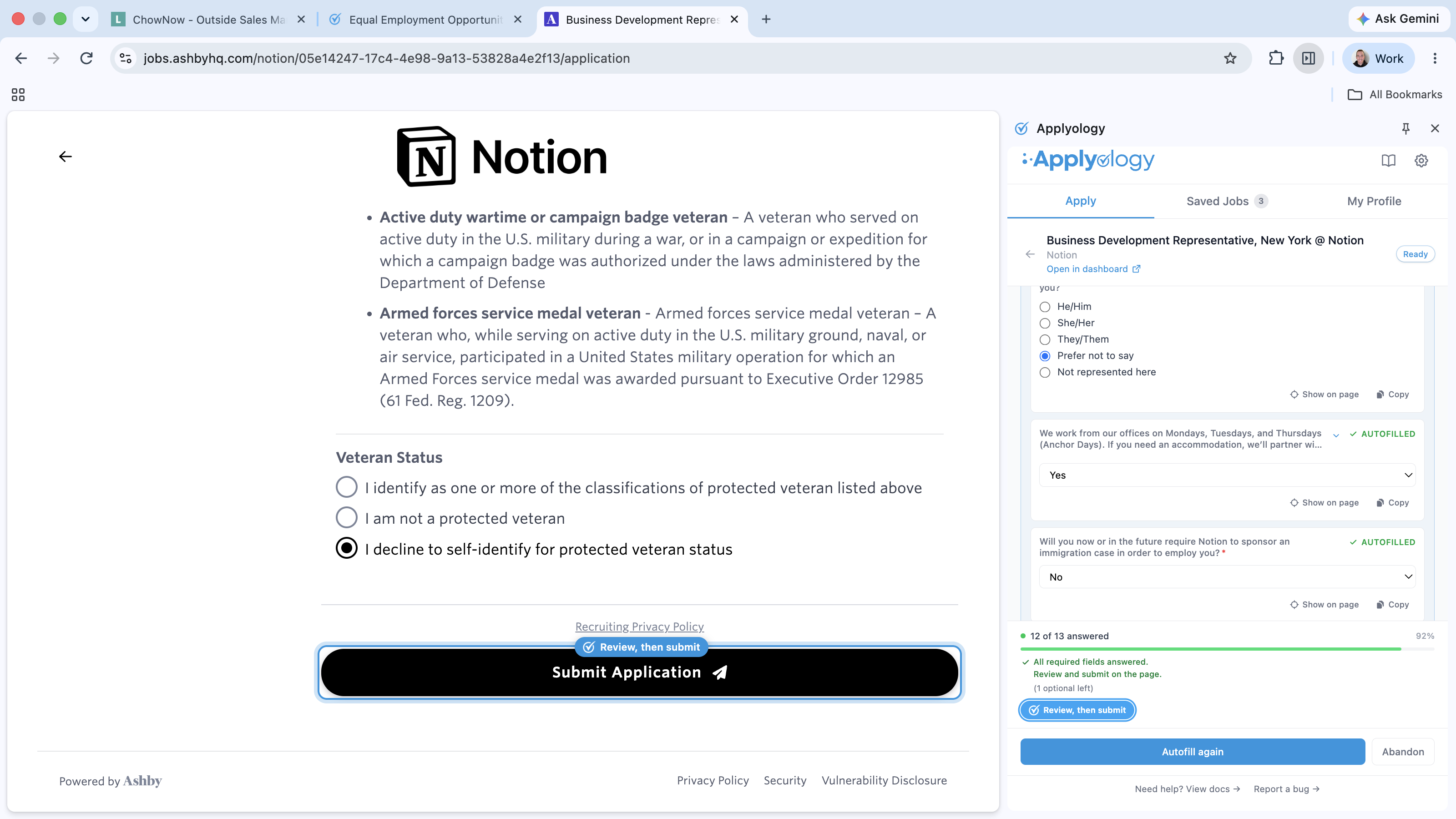Open Applyology settings gear
This screenshot has height=819, width=1456.
[x=1421, y=161]
